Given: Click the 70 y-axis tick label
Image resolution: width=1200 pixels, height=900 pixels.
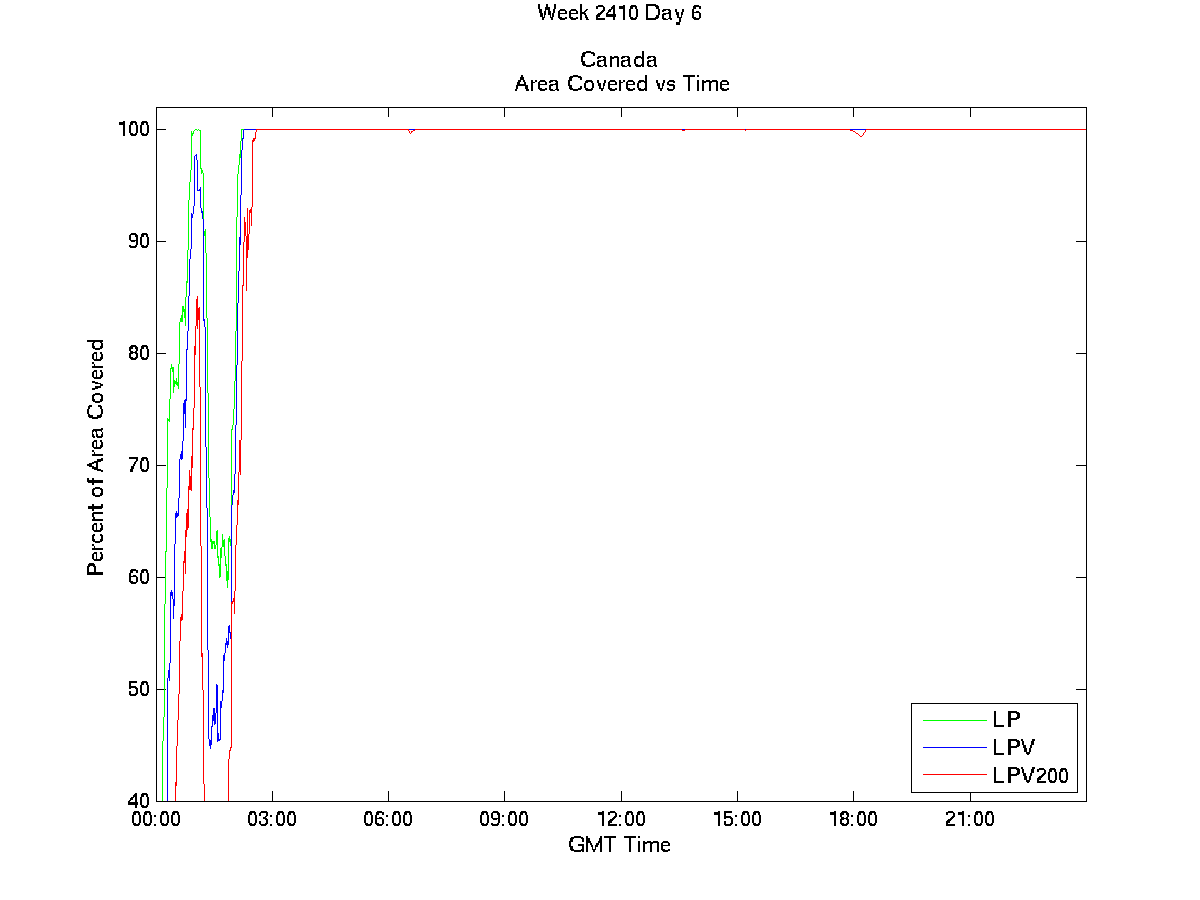Looking at the screenshot, I should 139,465.
